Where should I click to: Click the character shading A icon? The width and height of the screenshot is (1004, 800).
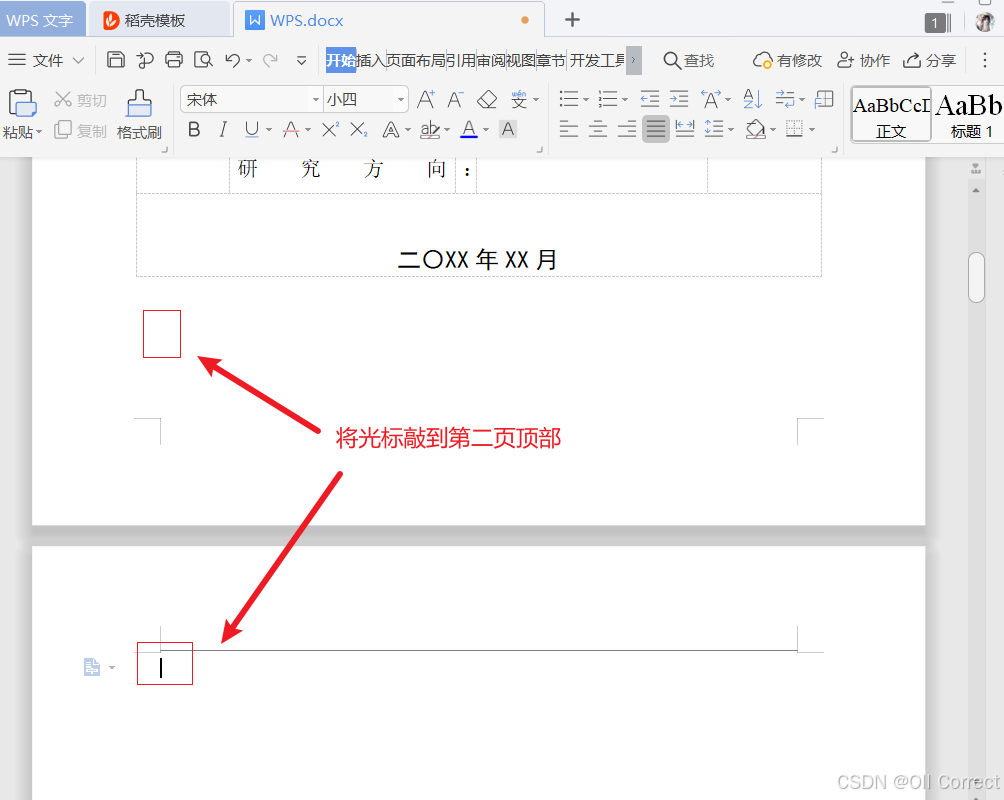click(x=508, y=129)
